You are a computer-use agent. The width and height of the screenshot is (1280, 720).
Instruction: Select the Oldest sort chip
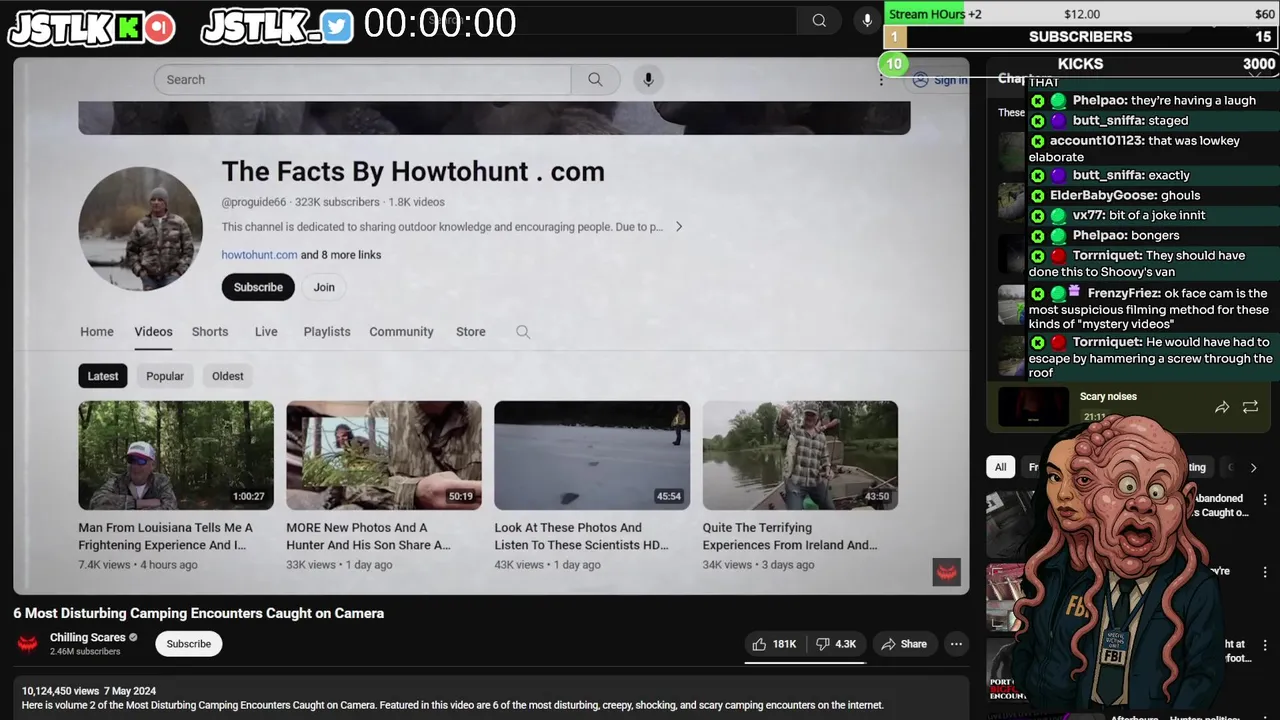point(227,376)
